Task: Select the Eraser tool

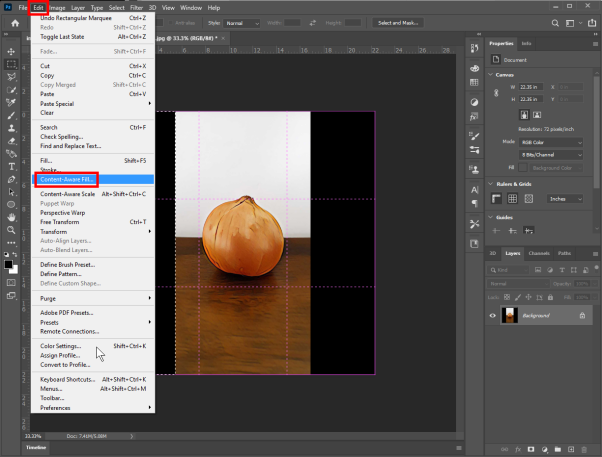Action: pyautogui.click(x=11, y=141)
